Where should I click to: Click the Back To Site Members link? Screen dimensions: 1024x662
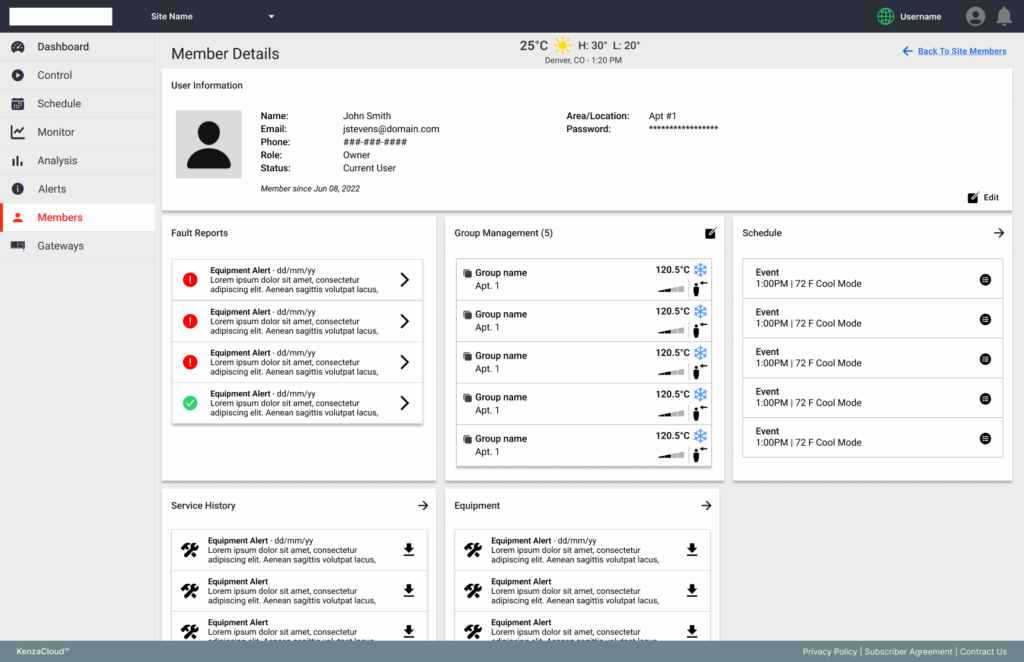click(961, 51)
